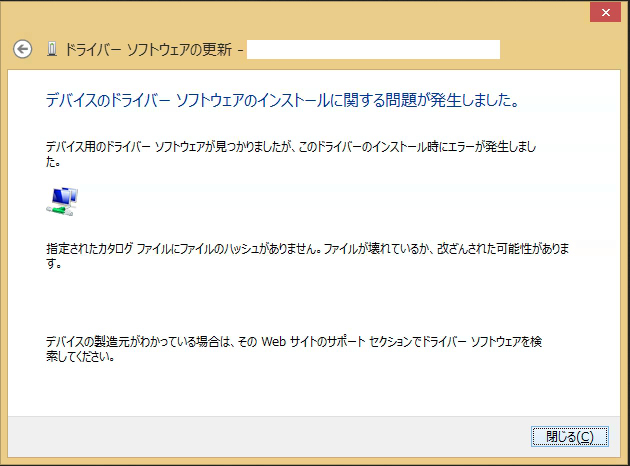
Task: Click the device icon beside the title
Action: [52, 49]
